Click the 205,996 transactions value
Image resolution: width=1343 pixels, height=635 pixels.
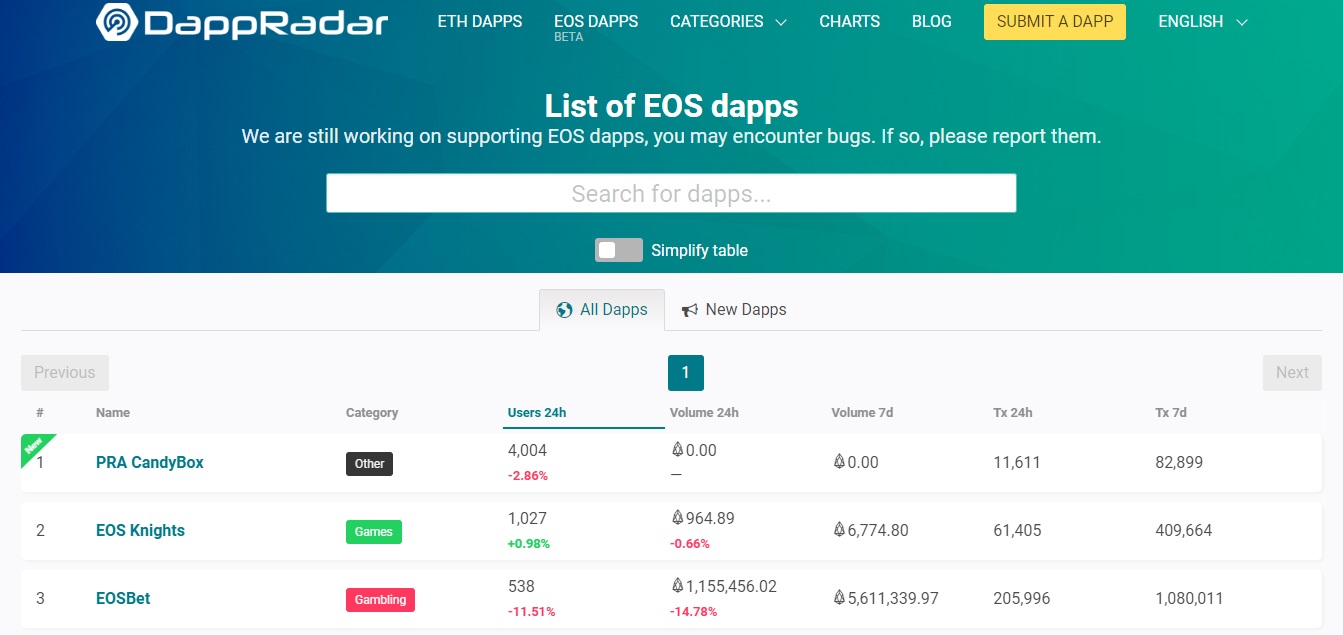(1022, 598)
